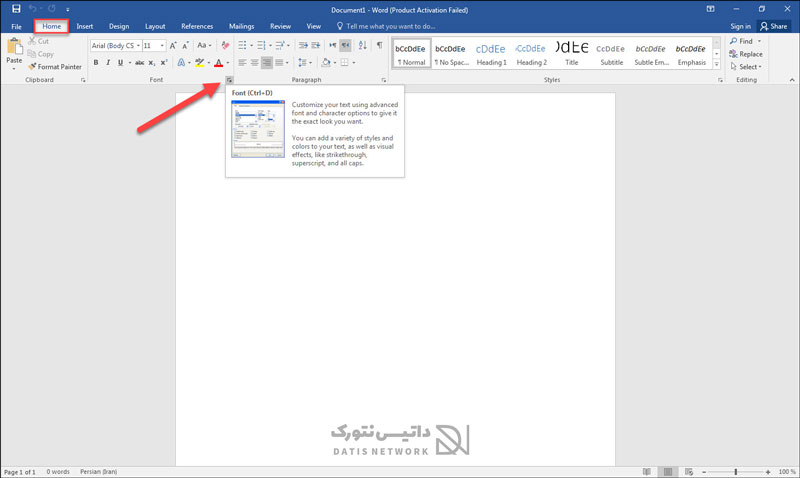
Task: Click the Shading paint bucket icon
Action: click(x=326, y=63)
